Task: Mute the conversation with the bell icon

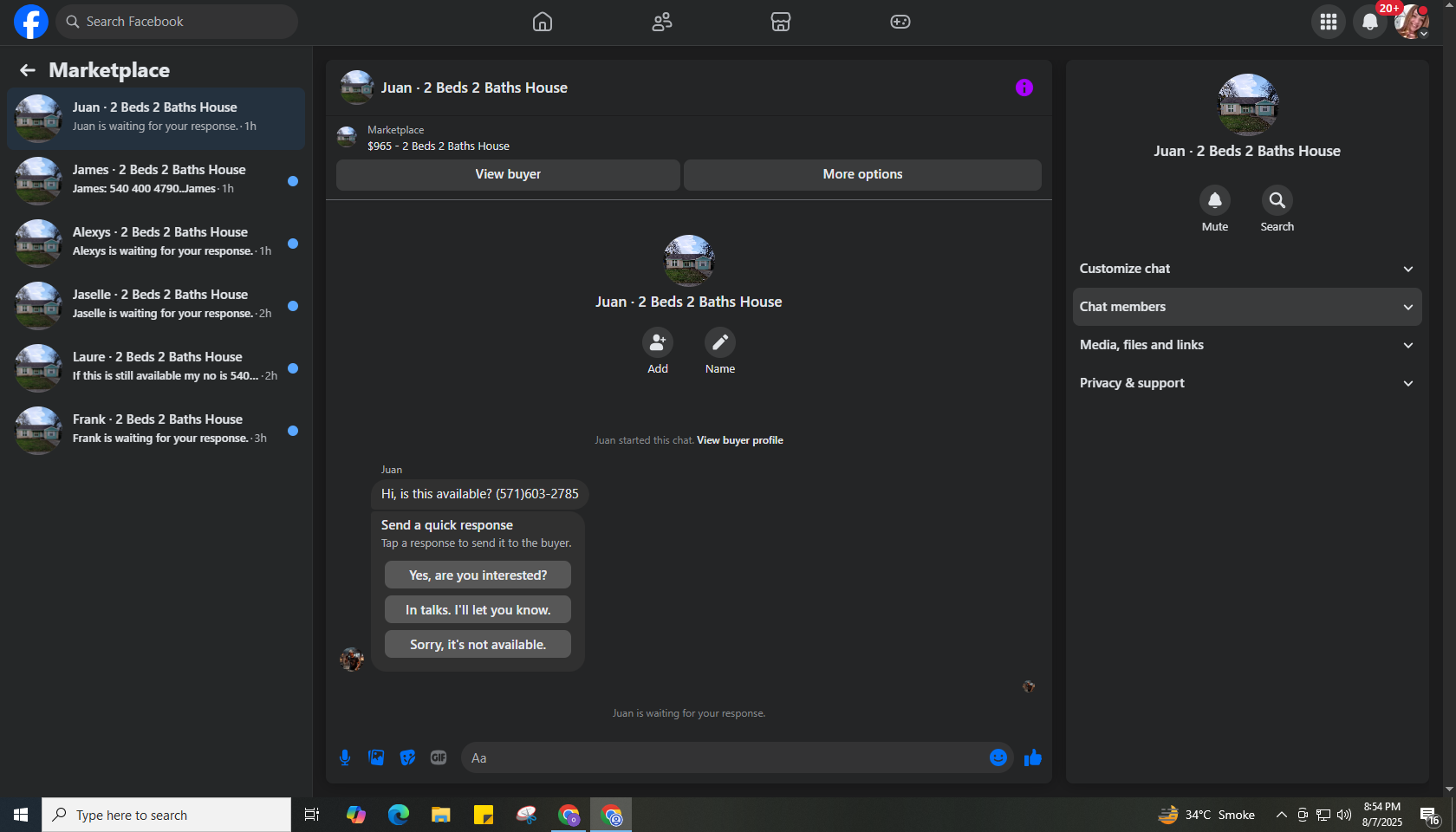Action: pos(1215,201)
